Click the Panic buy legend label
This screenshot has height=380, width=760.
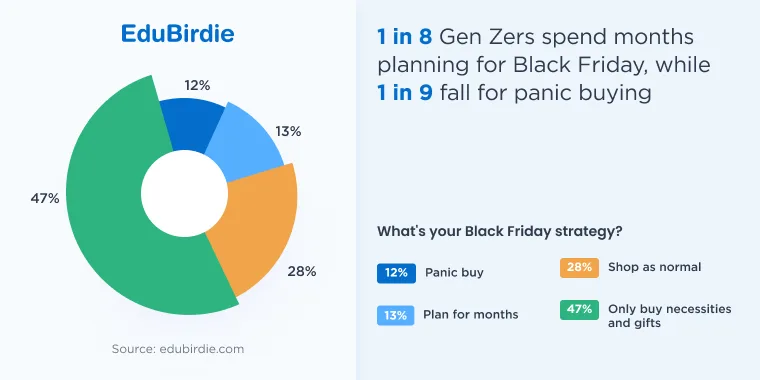[x=454, y=273]
